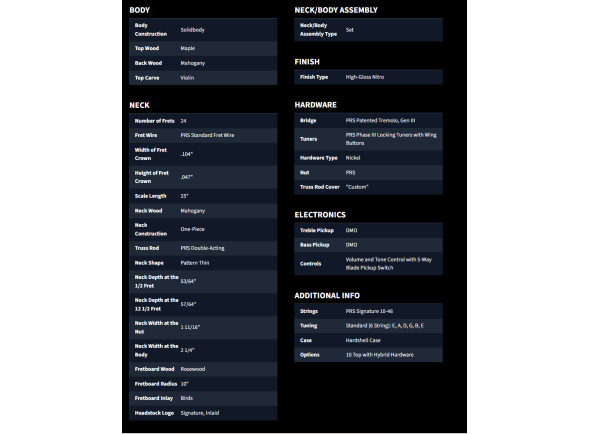Select 'Neck Depth at the 1/2 Fret' label
Image resolution: width=590 pixels, height=434 pixels.
click(157, 281)
